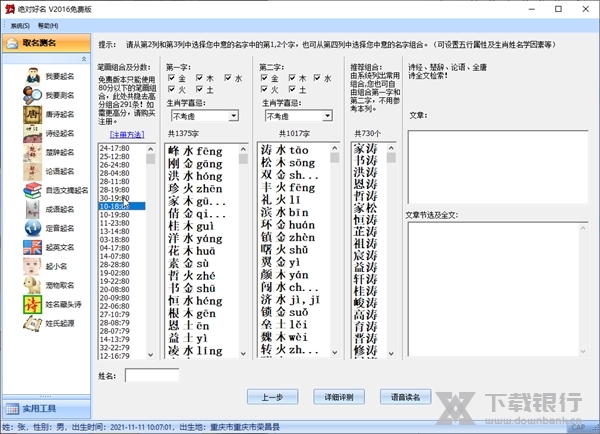This screenshot has height=434, width=600.
Task: Open the 我要测名 magnifier icon
Action: coord(33,95)
